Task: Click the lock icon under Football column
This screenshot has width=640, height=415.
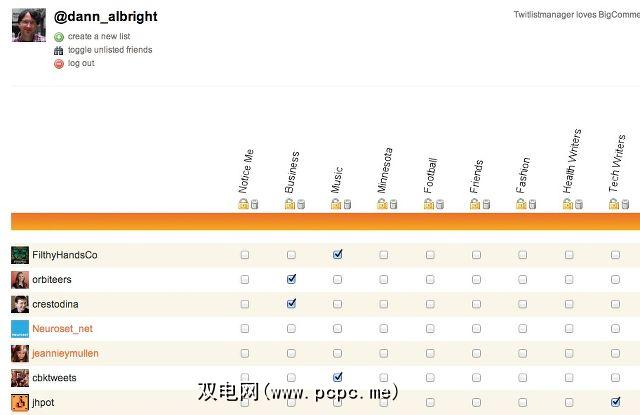Action: pos(428,204)
